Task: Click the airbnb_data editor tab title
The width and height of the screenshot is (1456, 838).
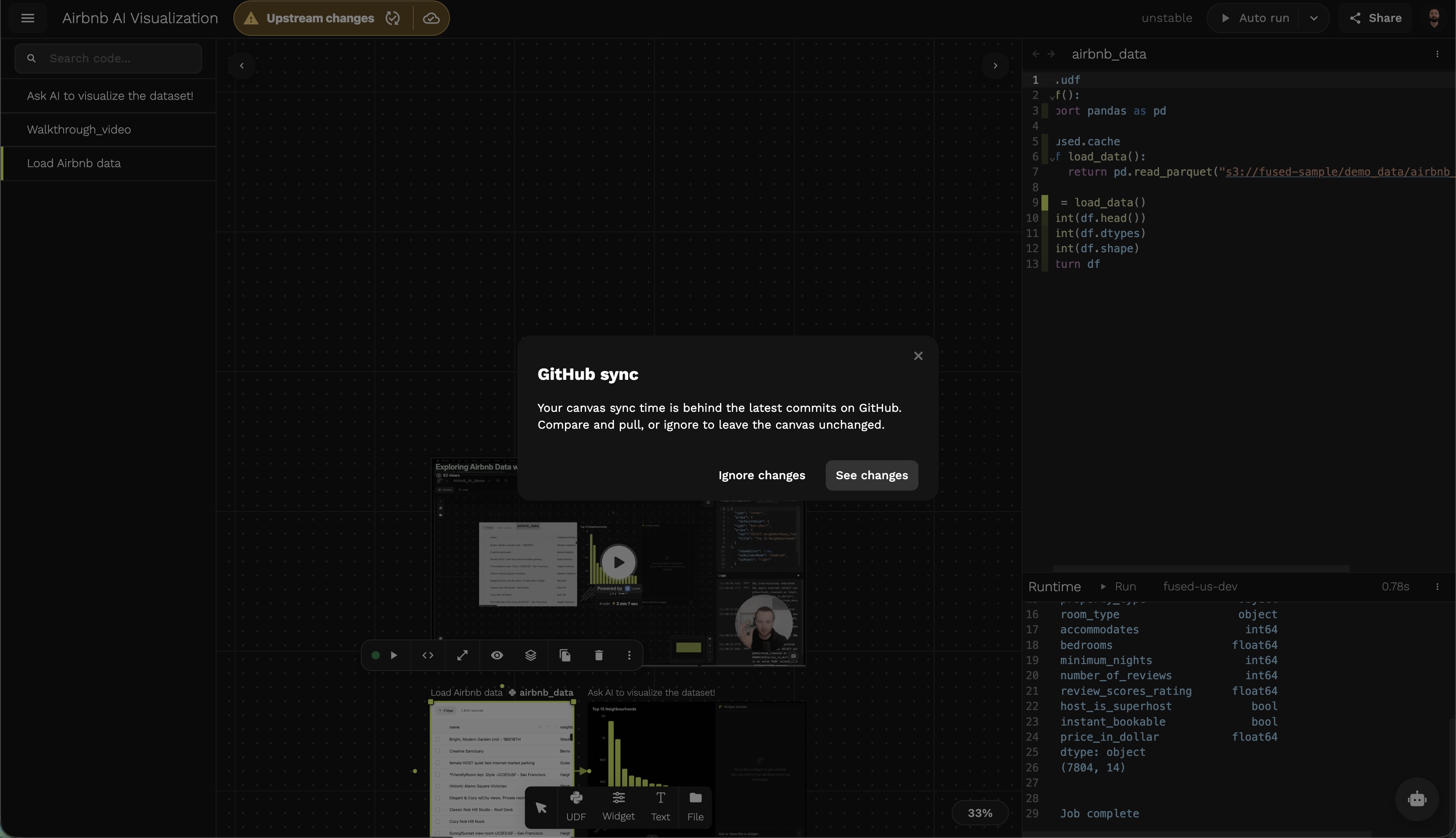Action: (x=1109, y=54)
